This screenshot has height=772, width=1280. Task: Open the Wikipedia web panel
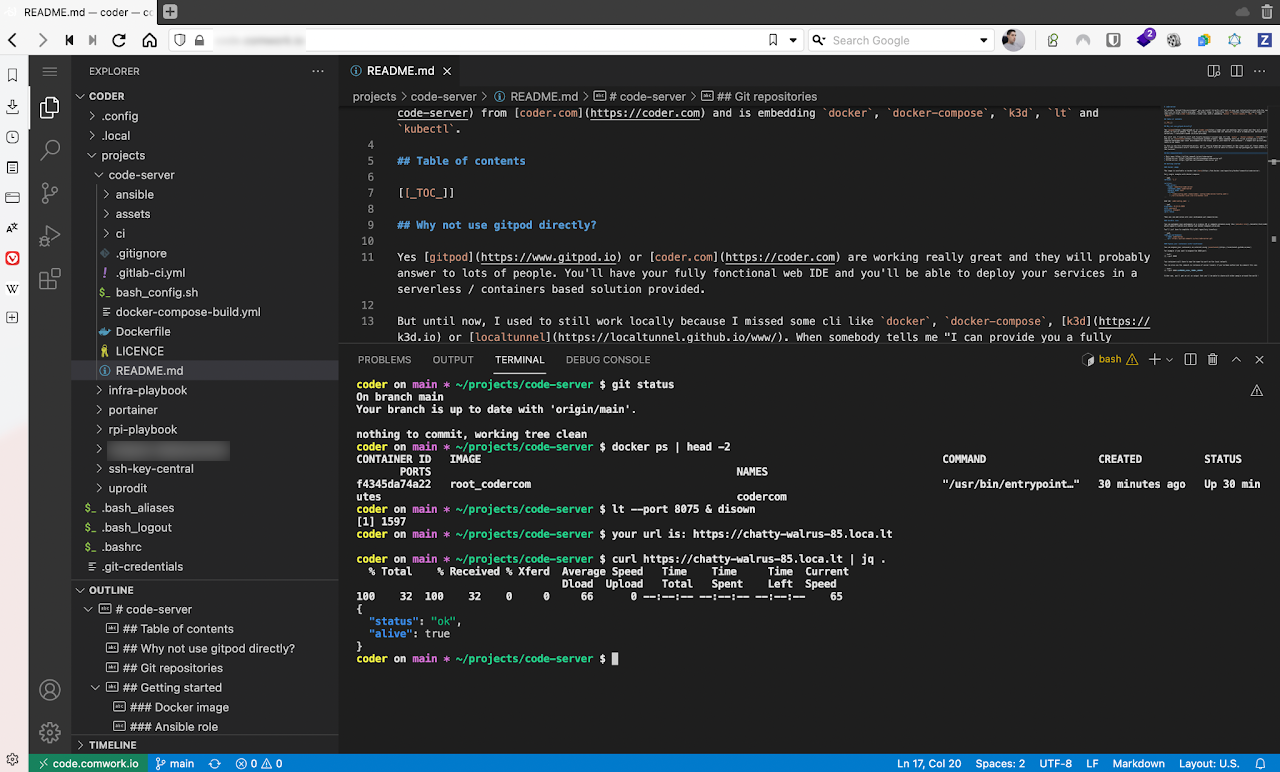(x=13, y=289)
